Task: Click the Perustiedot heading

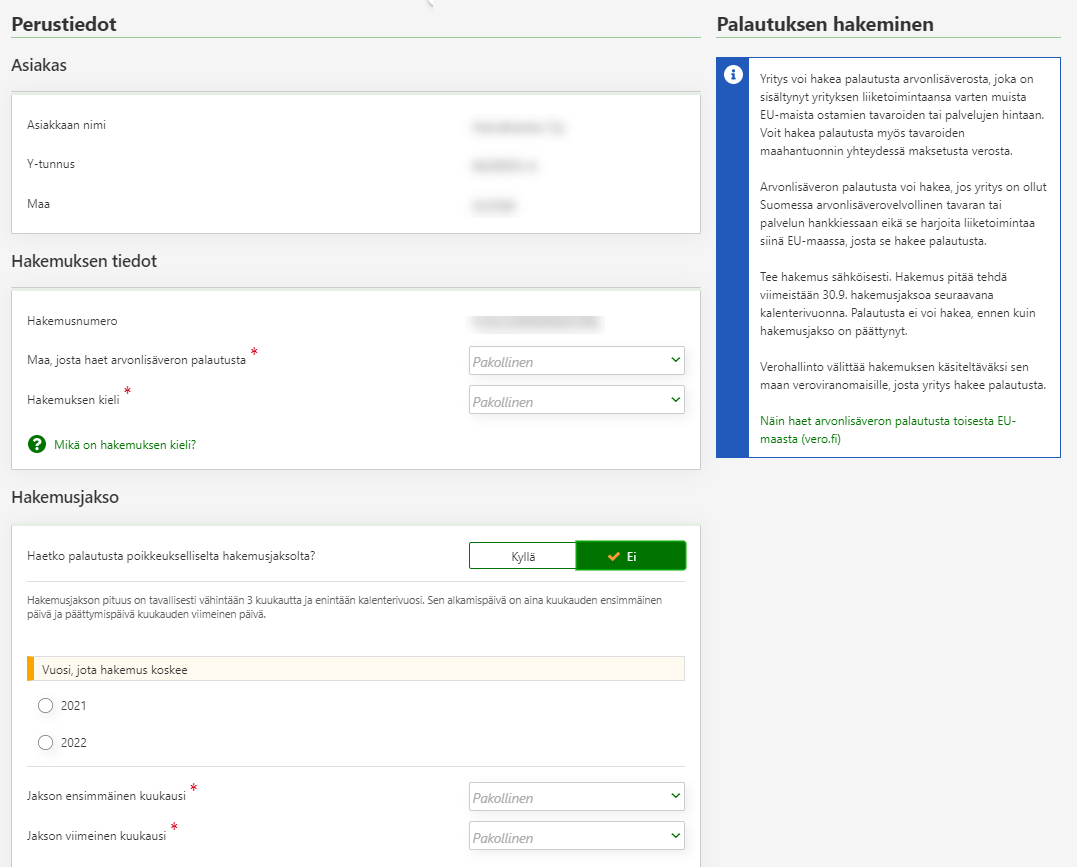Action: [x=64, y=24]
